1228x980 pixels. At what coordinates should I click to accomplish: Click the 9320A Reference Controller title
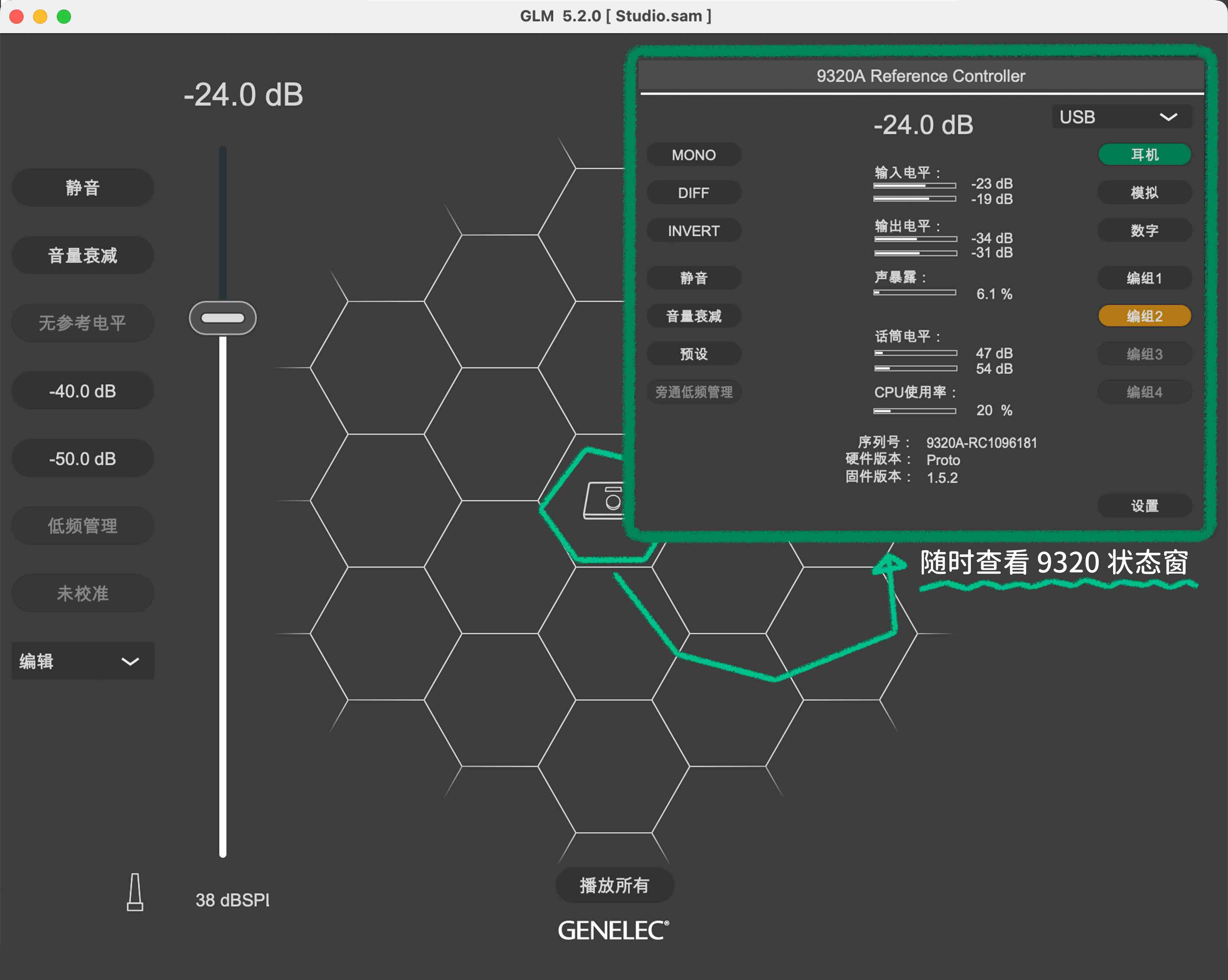(x=921, y=76)
